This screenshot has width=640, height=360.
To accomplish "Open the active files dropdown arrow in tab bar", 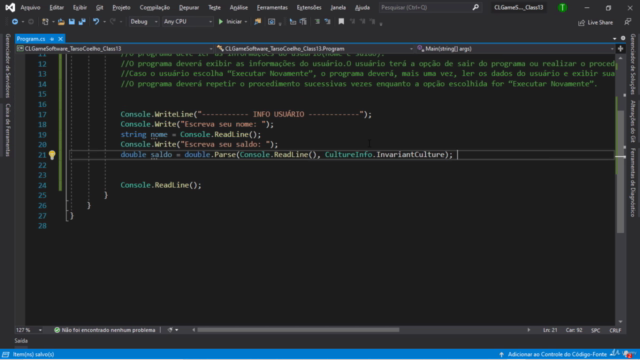I will (x=615, y=38).
